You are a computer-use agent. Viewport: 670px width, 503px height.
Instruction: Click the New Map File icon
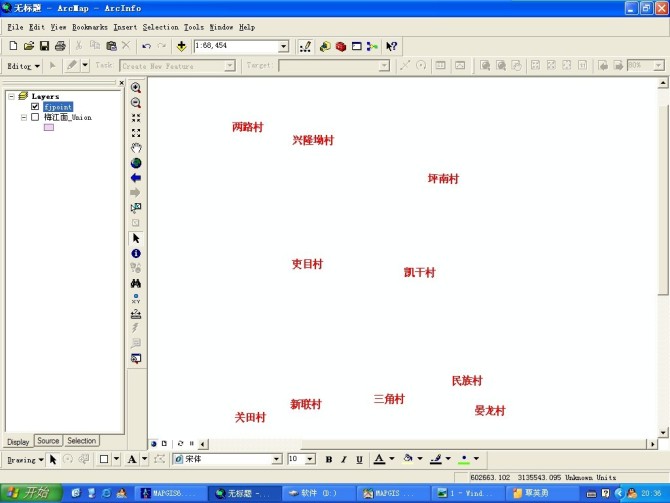13,46
